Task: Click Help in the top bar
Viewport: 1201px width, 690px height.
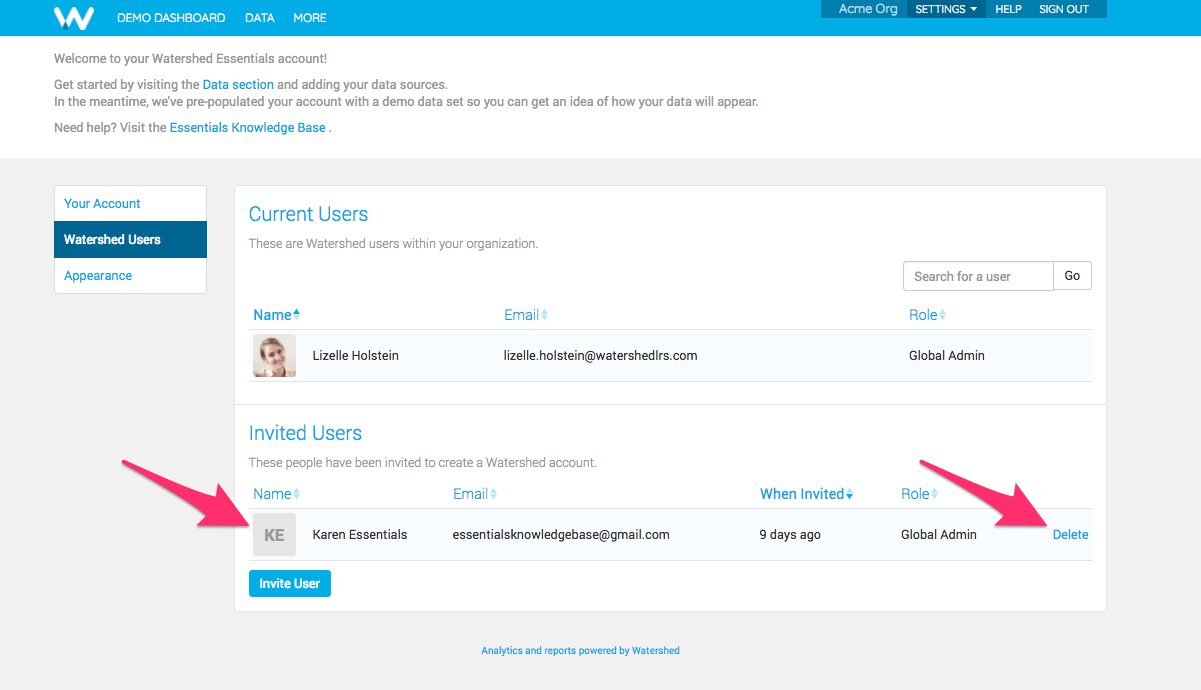Action: click(x=1008, y=9)
